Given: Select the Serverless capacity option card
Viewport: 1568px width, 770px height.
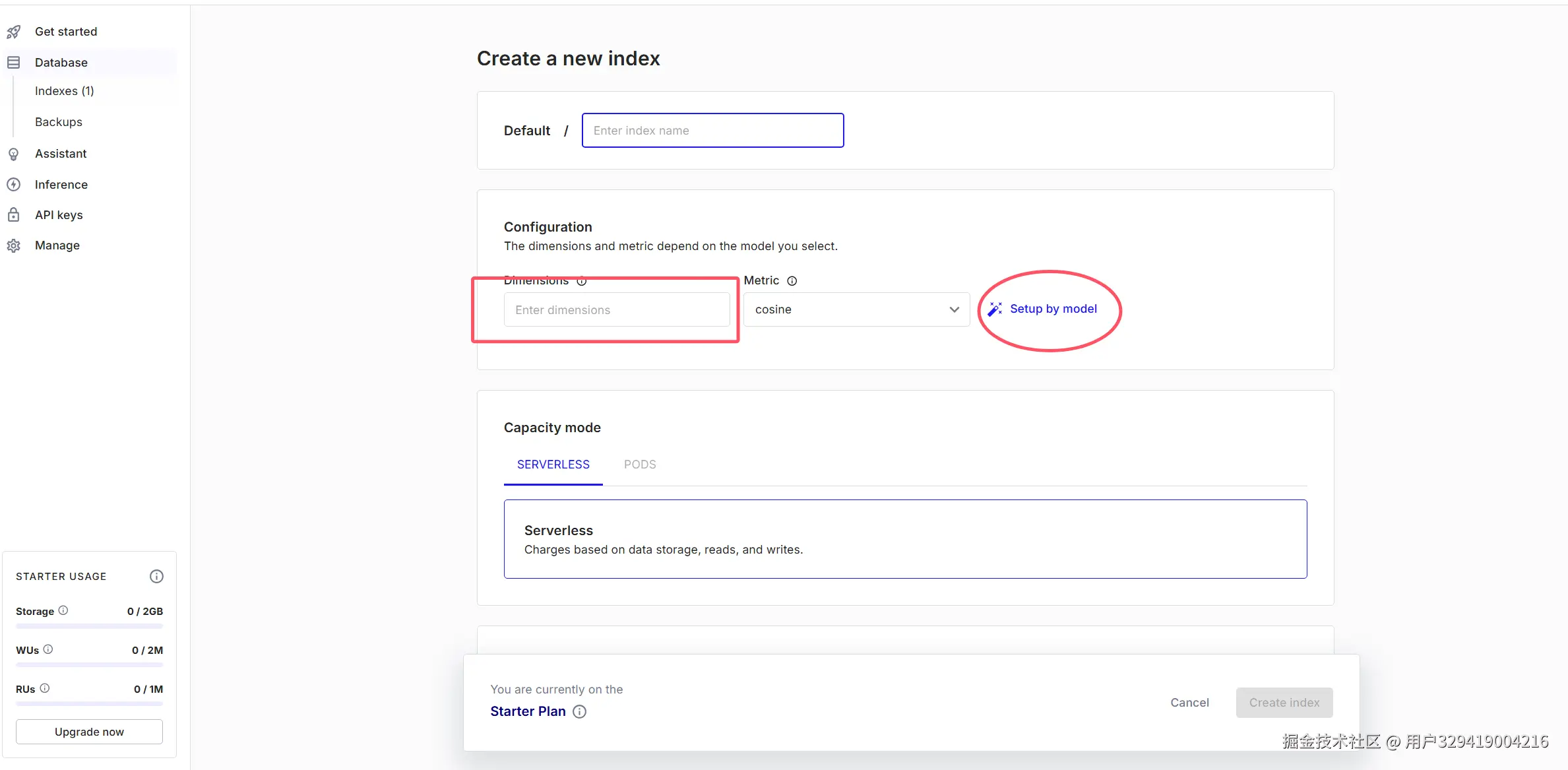Looking at the screenshot, I should pos(905,539).
